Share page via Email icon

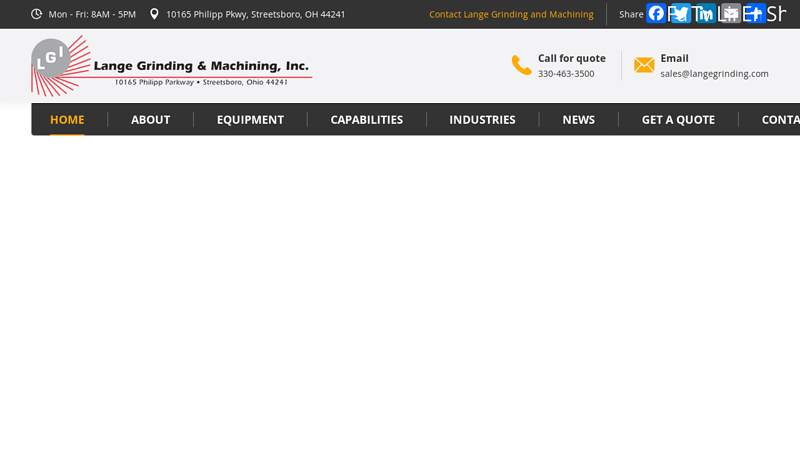(x=731, y=13)
